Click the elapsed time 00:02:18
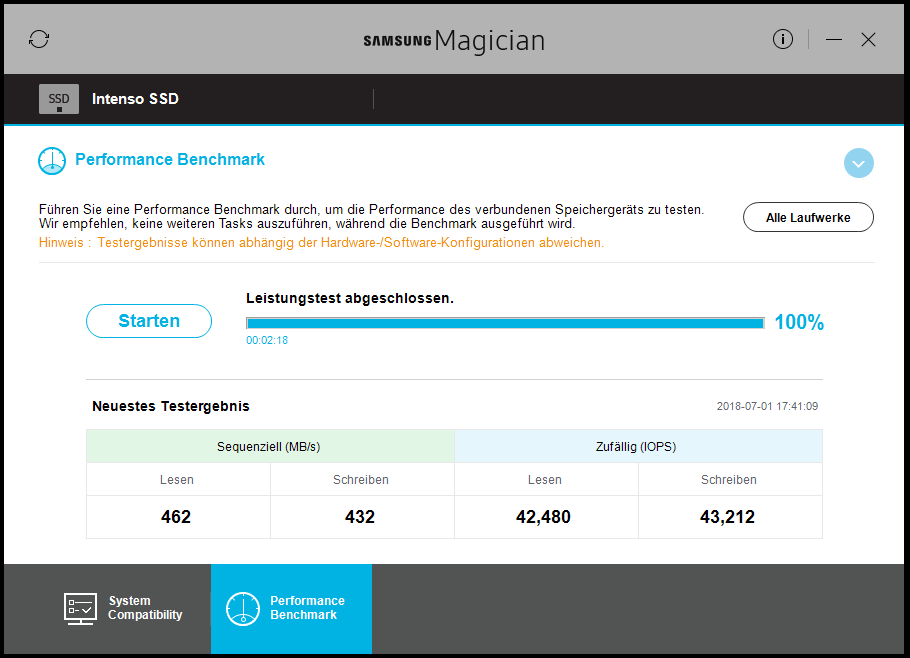The image size is (910, 658). pos(267,340)
